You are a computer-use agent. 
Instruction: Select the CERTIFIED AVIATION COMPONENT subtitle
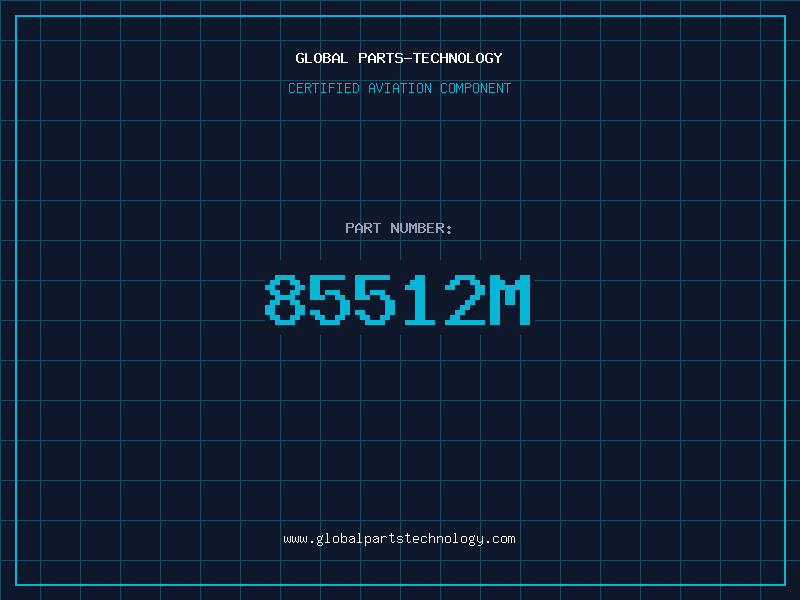(x=399, y=88)
